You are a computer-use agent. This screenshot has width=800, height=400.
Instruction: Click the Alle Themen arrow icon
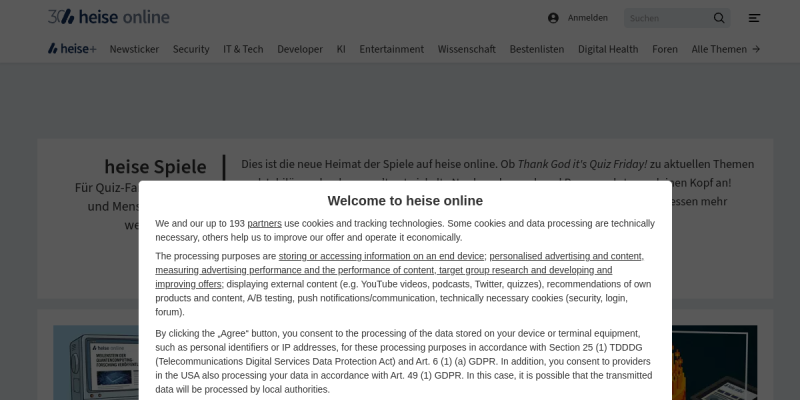point(756,49)
